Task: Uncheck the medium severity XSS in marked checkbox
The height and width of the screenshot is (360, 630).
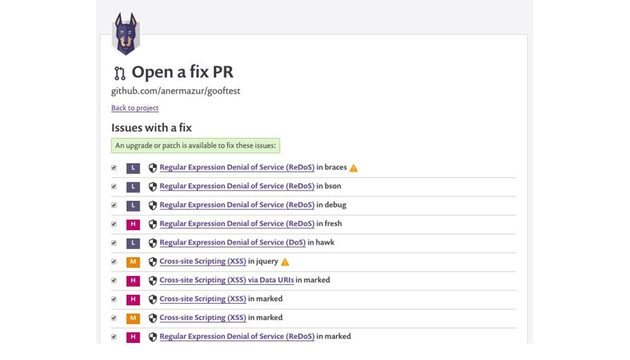Action: 114,318
